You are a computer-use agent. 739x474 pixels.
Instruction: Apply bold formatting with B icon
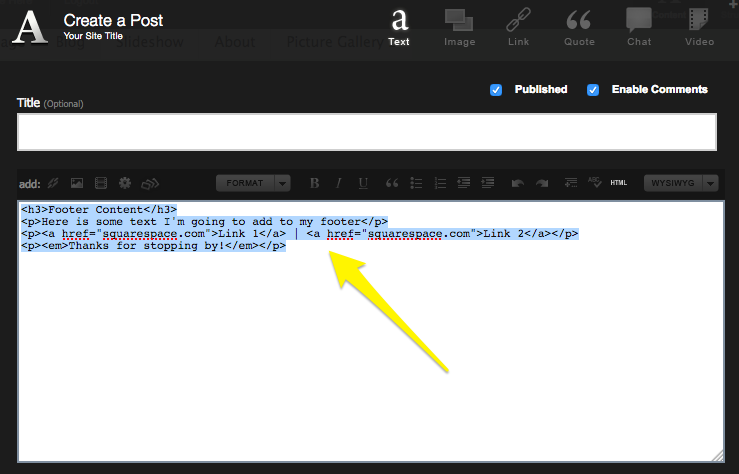pos(314,183)
